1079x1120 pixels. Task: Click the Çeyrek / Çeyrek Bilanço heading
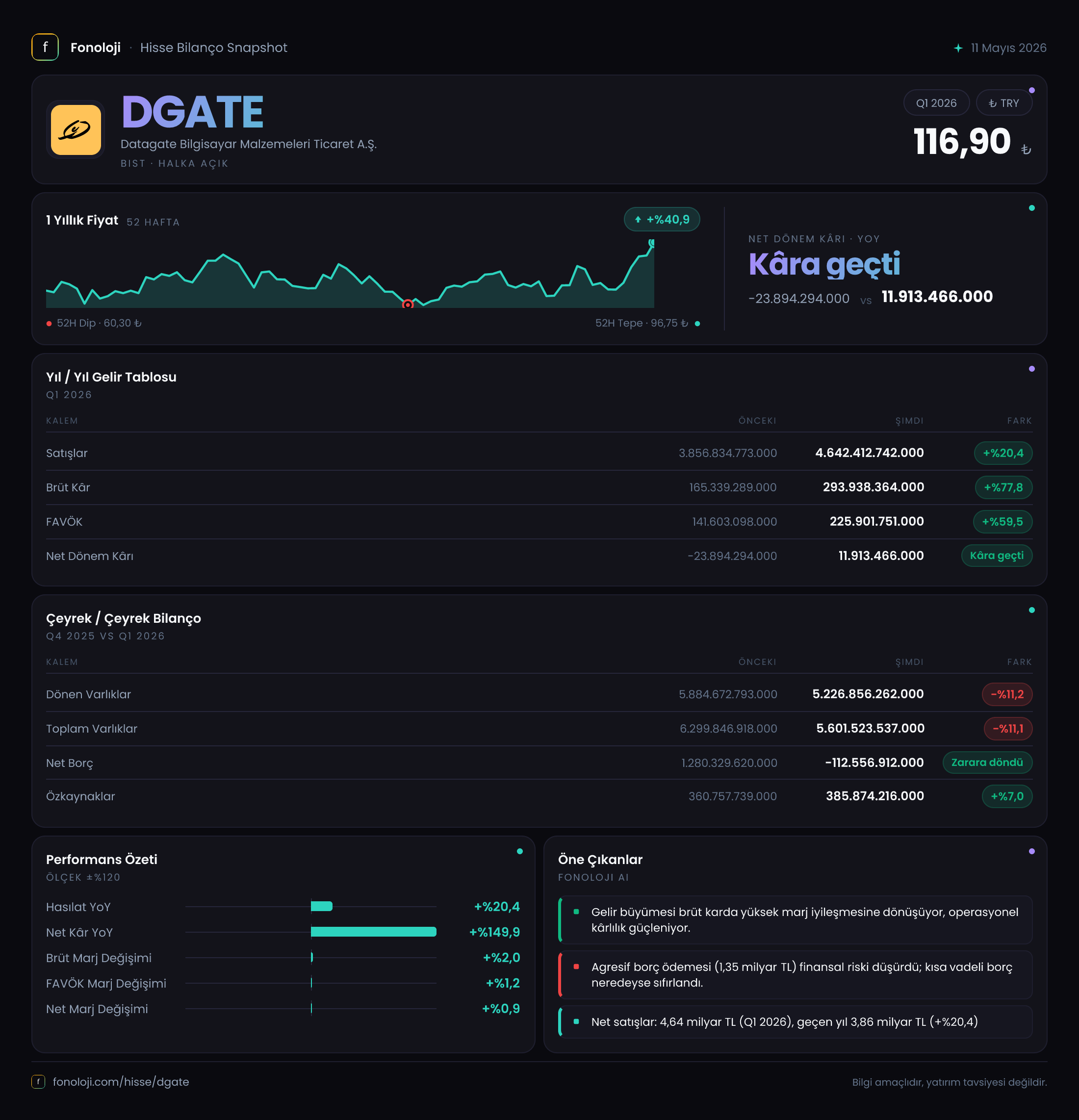coord(124,618)
